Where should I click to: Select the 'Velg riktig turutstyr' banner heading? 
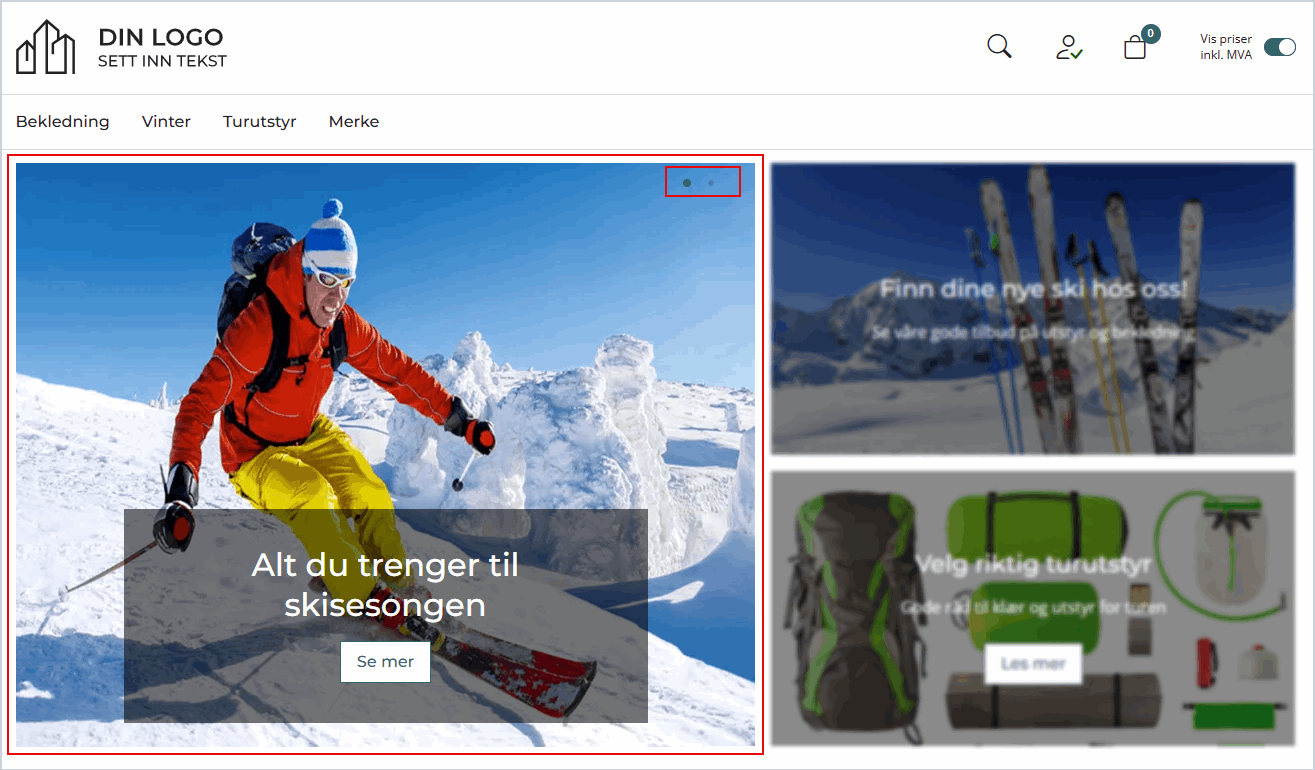tap(1033, 564)
